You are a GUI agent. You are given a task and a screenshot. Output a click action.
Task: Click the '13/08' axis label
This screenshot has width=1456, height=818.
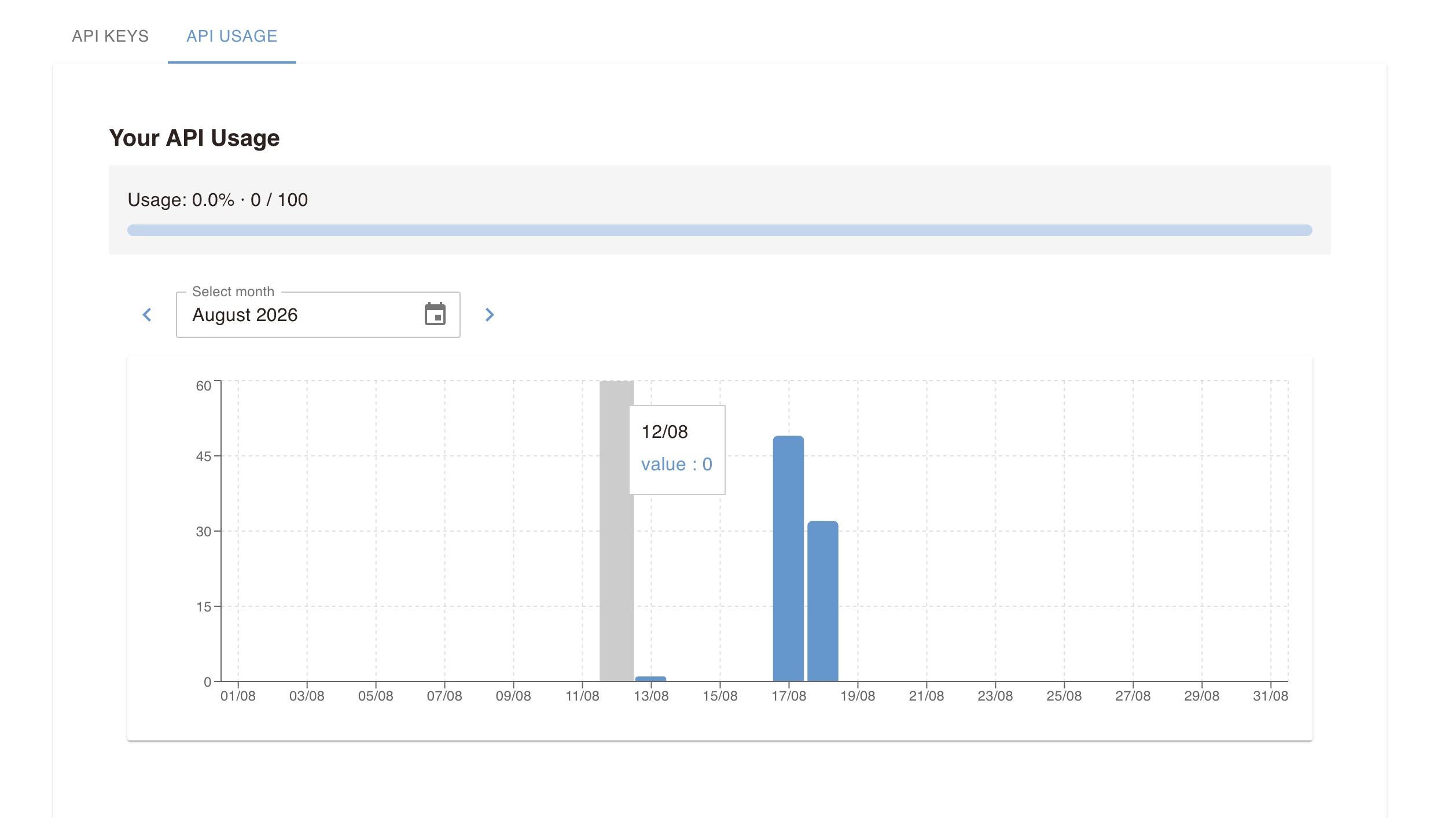pyautogui.click(x=651, y=696)
